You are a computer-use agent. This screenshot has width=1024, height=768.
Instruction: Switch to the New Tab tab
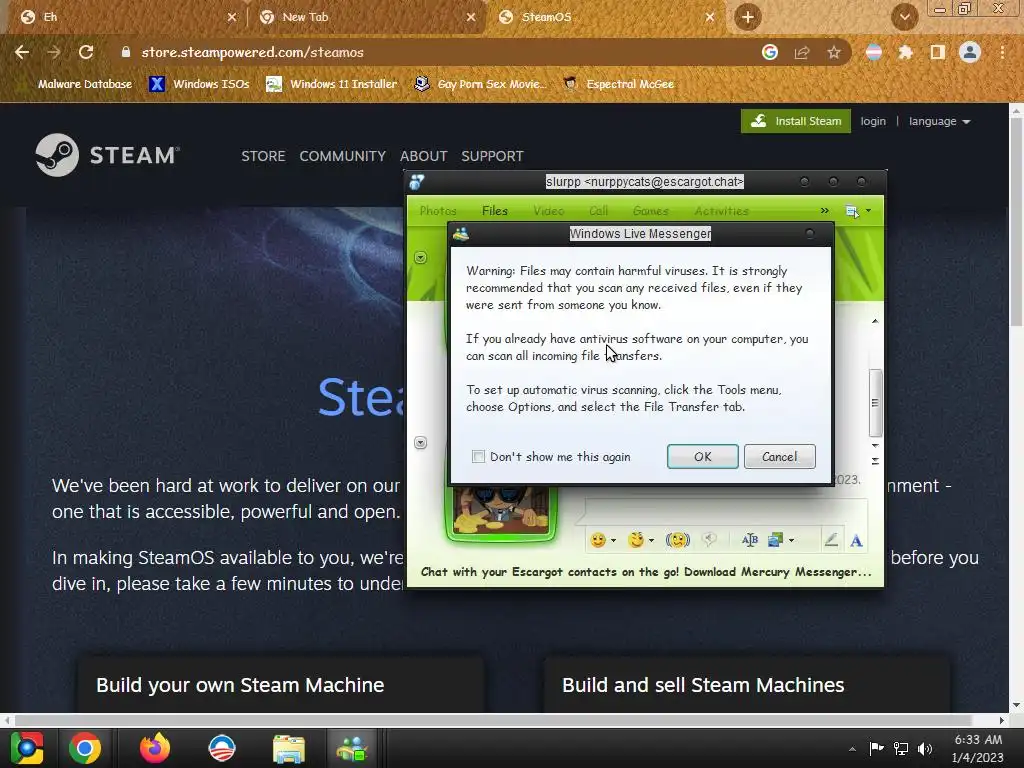368,17
